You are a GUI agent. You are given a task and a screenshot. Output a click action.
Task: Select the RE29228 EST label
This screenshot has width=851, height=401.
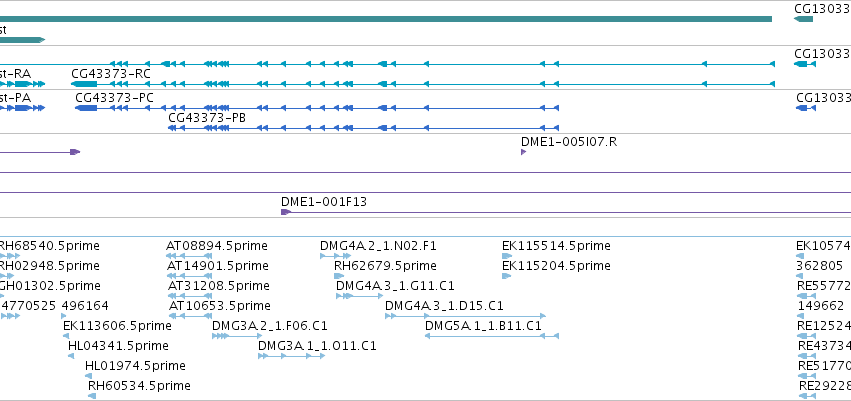(x=825, y=386)
